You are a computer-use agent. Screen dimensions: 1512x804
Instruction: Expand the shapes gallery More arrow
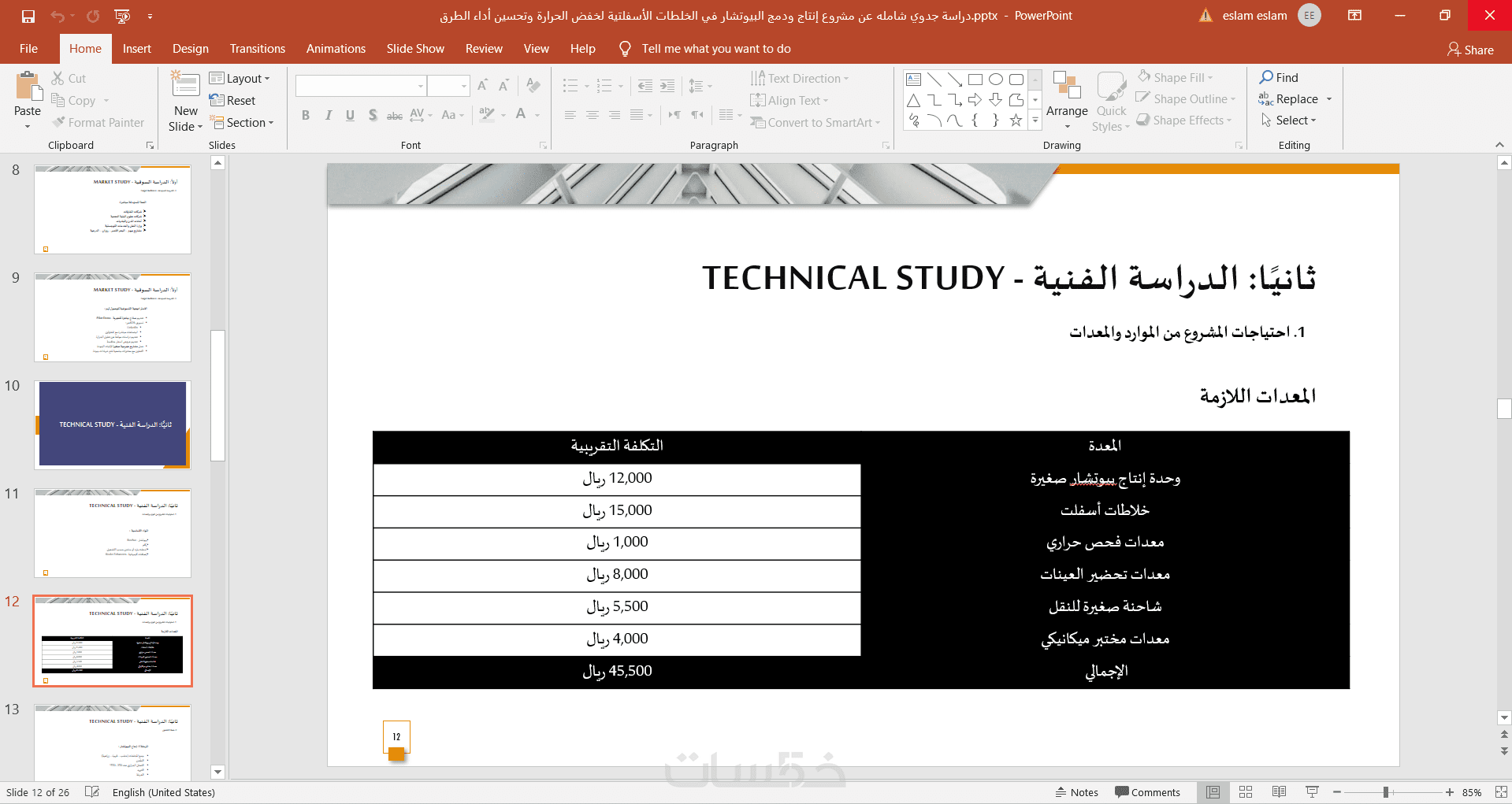coord(1035,121)
